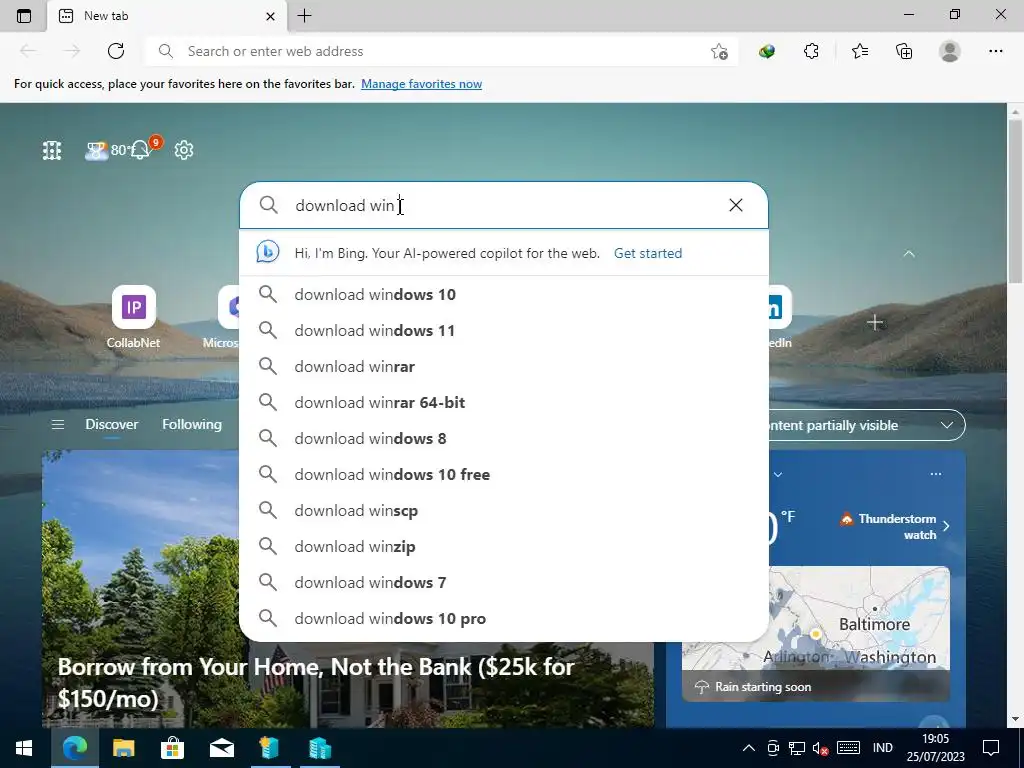Expand weather card location chevron
This screenshot has height=768, width=1024.
click(777, 474)
